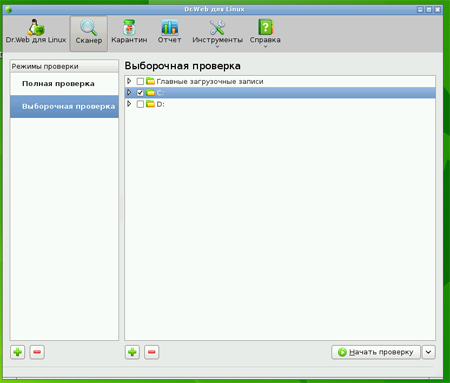Image resolution: width=450 pixels, height=383 pixels.
Task: Select the Главные загрузочные записи row text
Action: pos(210,82)
